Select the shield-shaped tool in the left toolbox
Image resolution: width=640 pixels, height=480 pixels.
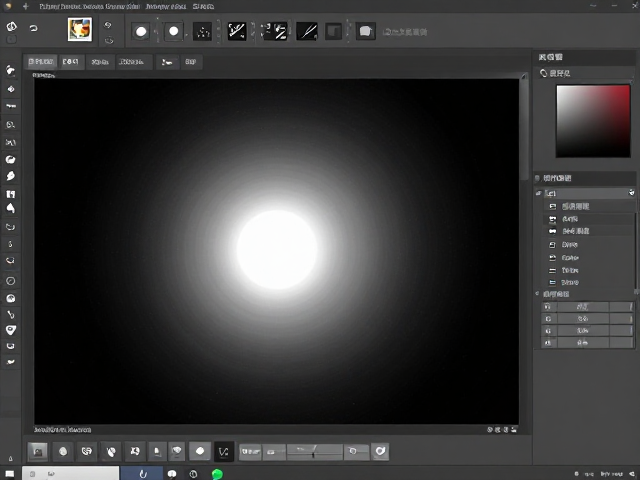pyautogui.click(x=11, y=330)
